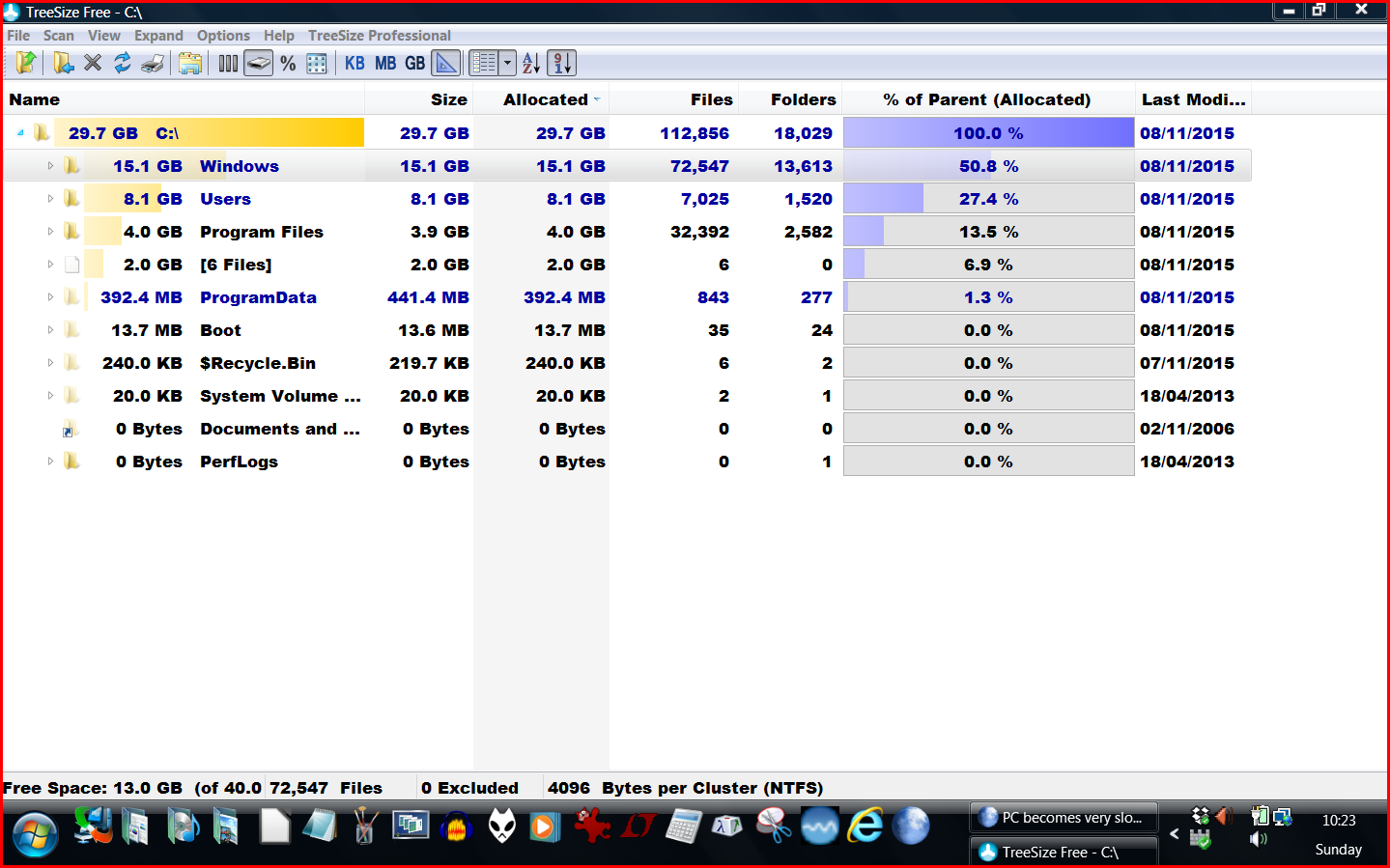Click the TreeSize app icon in title bar
Image resolution: width=1390 pixels, height=868 pixels.
click(12, 12)
